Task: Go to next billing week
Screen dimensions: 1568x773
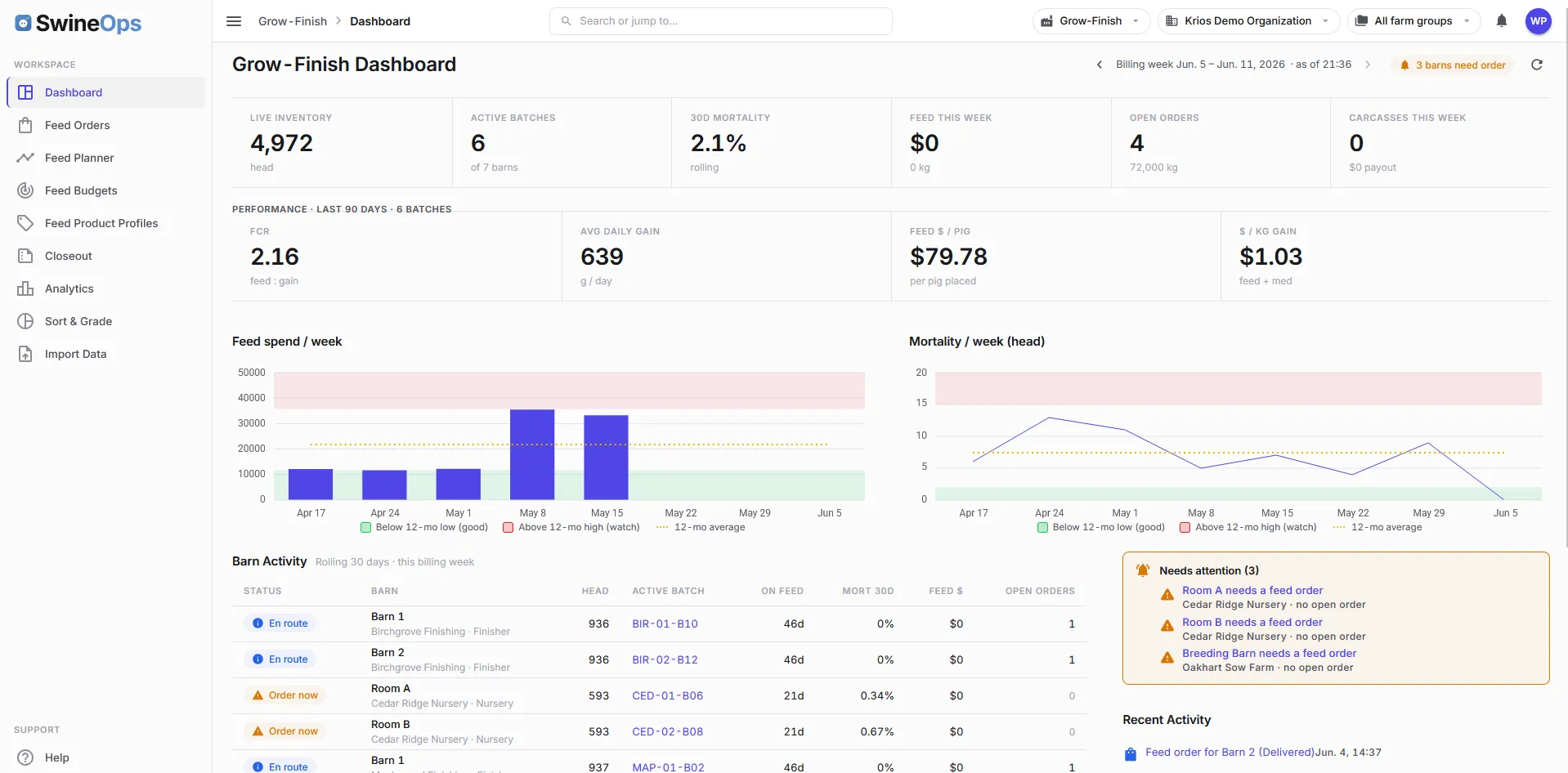Action: coord(1368,65)
